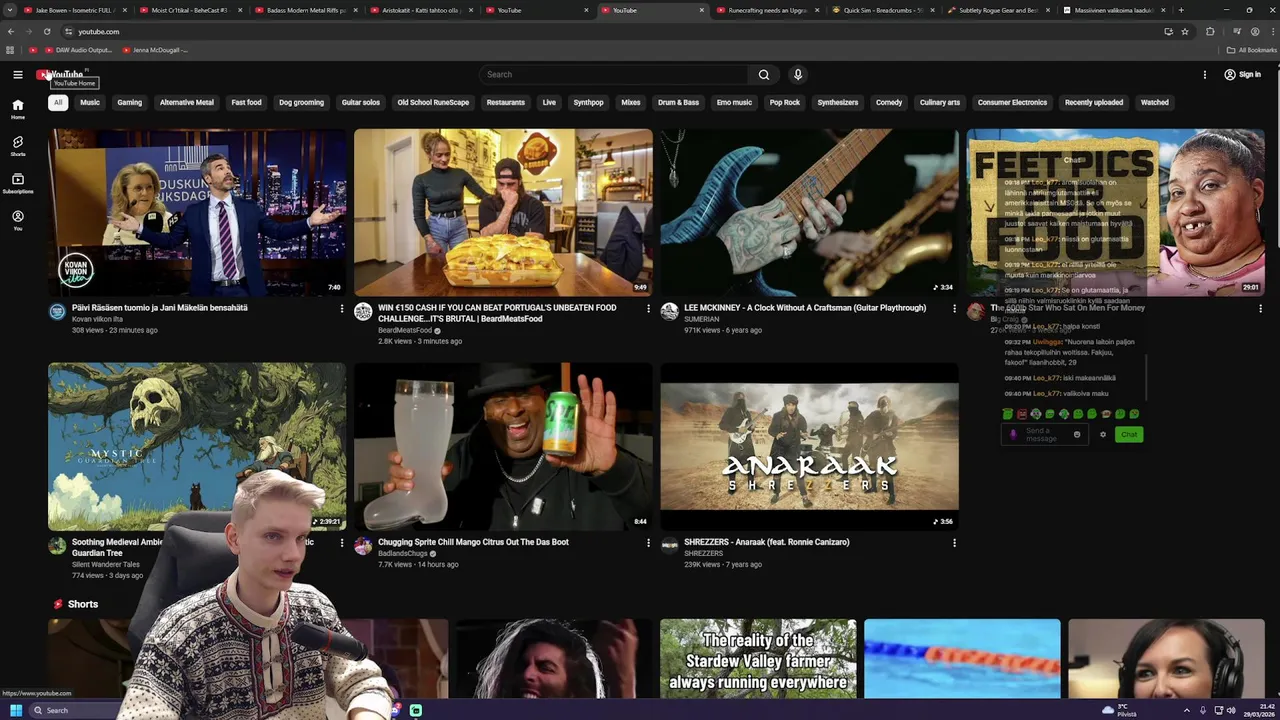
Task: Switch to Runecrafting needs an Upgrade tab
Action: coord(766,10)
